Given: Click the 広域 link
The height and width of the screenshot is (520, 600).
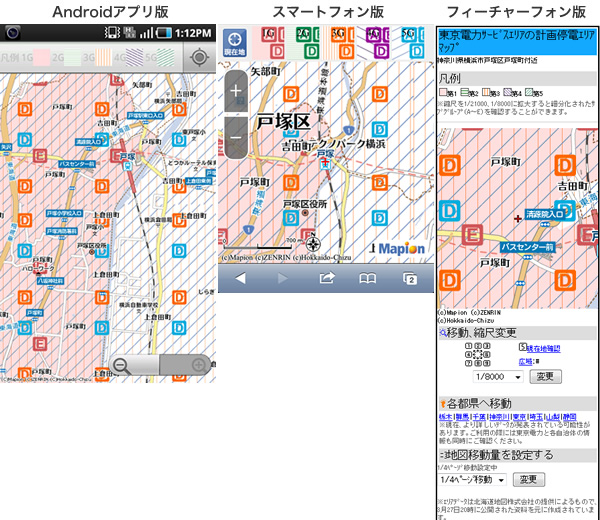Looking at the screenshot, I should 526,362.
